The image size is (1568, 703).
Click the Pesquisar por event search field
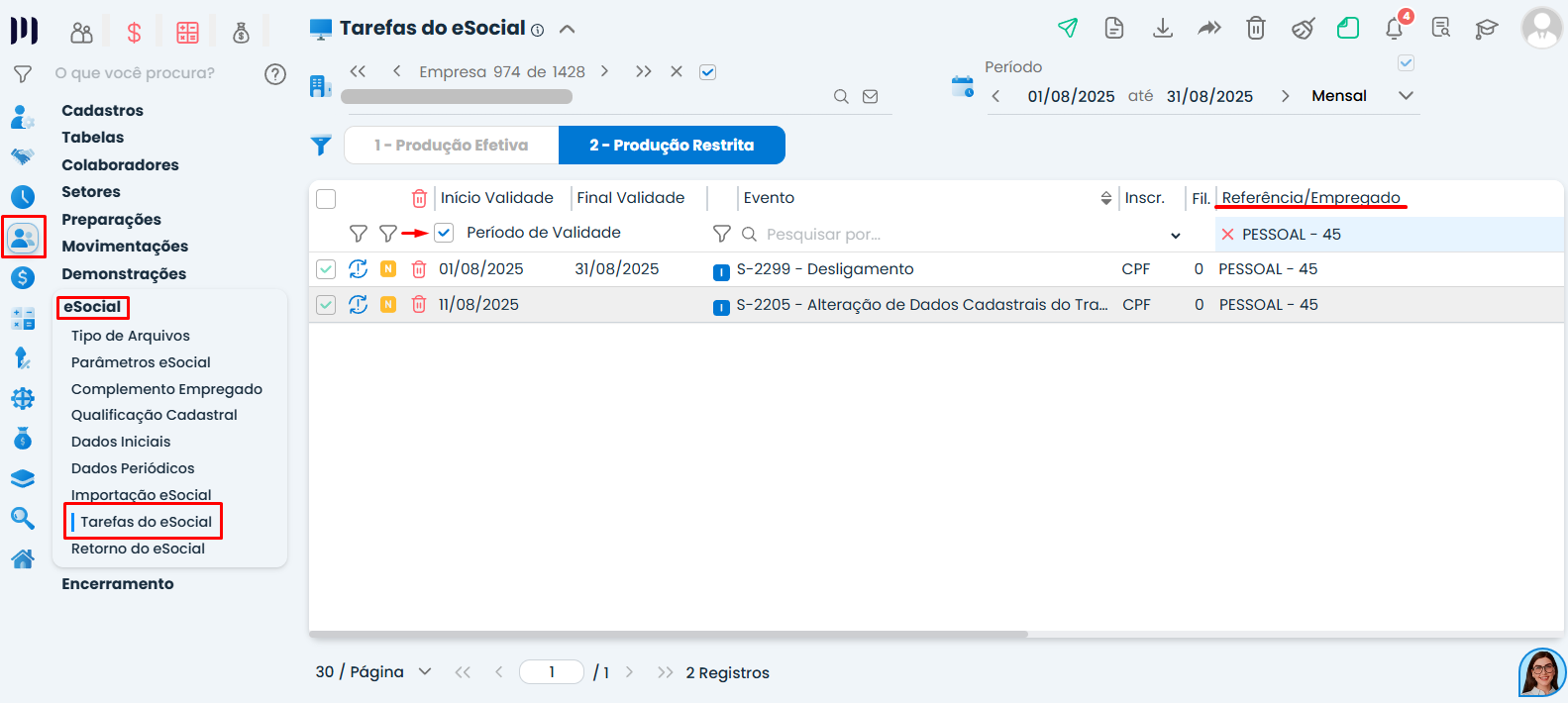point(961,235)
